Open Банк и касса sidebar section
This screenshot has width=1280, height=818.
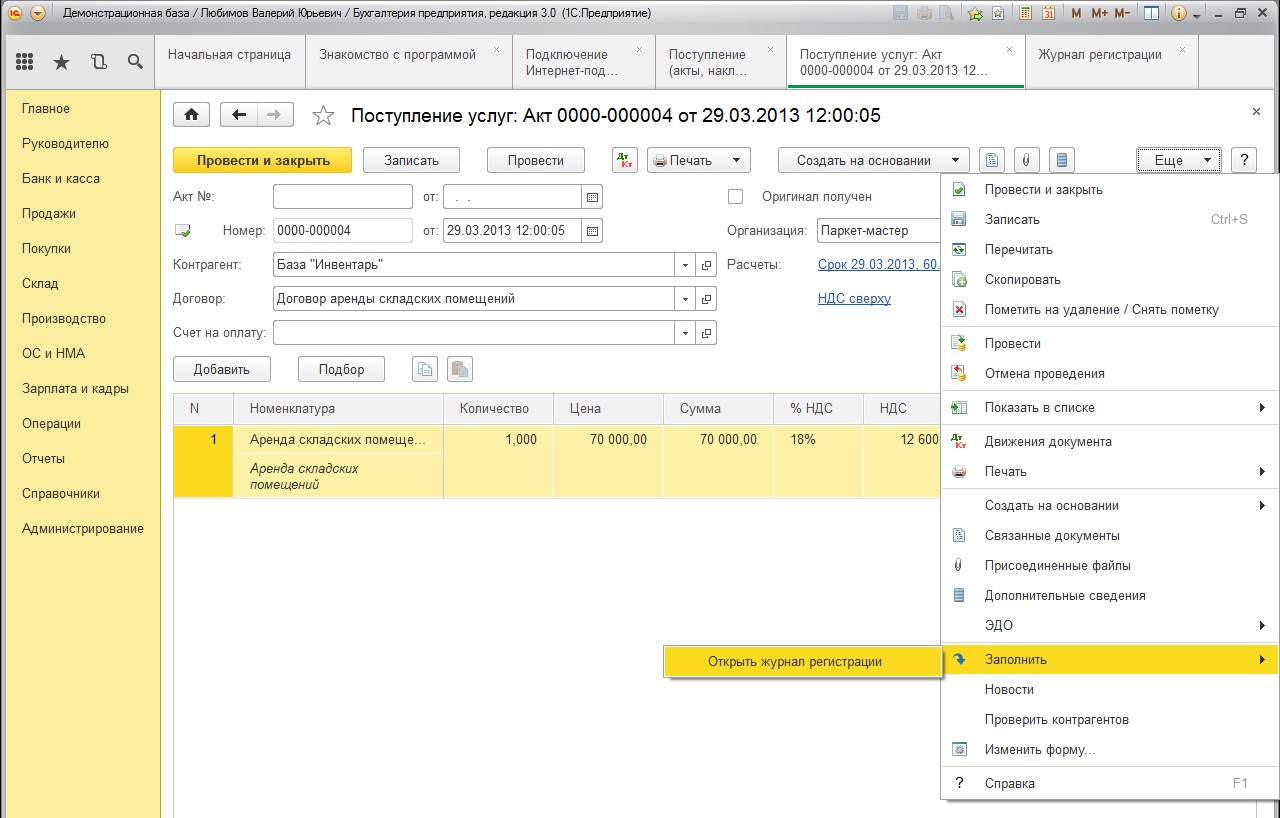61,178
